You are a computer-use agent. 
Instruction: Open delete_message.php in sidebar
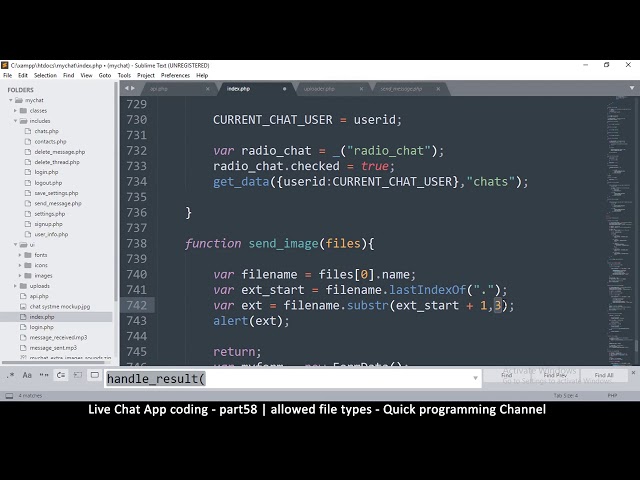pyautogui.click(x=60, y=152)
